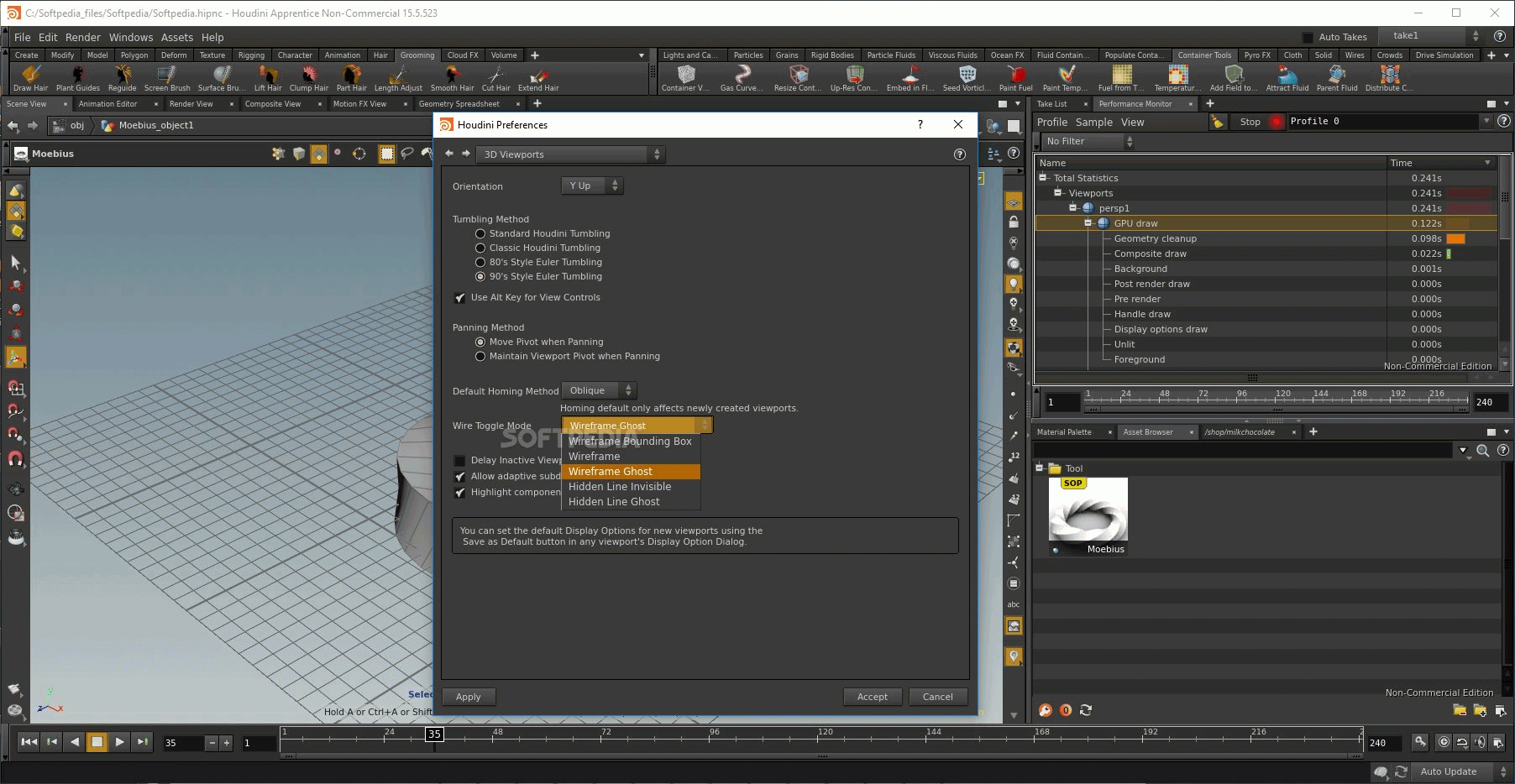Screen dimensions: 1515x784
Task: Open the 3D Viewports preferences page dropdown
Action: click(x=570, y=154)
